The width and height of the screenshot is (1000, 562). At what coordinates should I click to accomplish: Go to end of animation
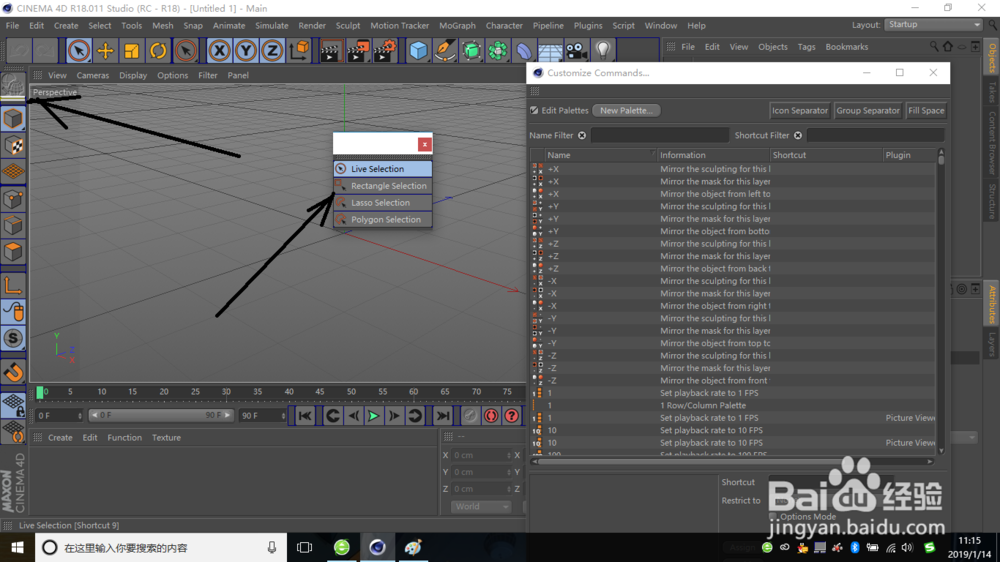[x=443, y=416]
